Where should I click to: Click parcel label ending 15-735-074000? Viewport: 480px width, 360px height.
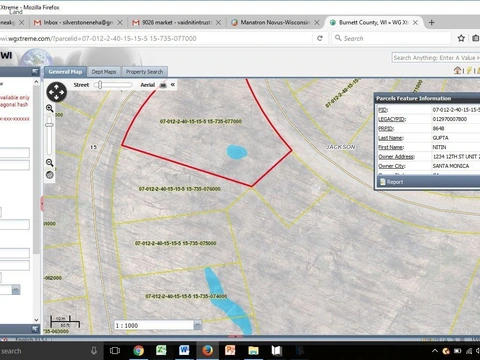pos(186,296)
